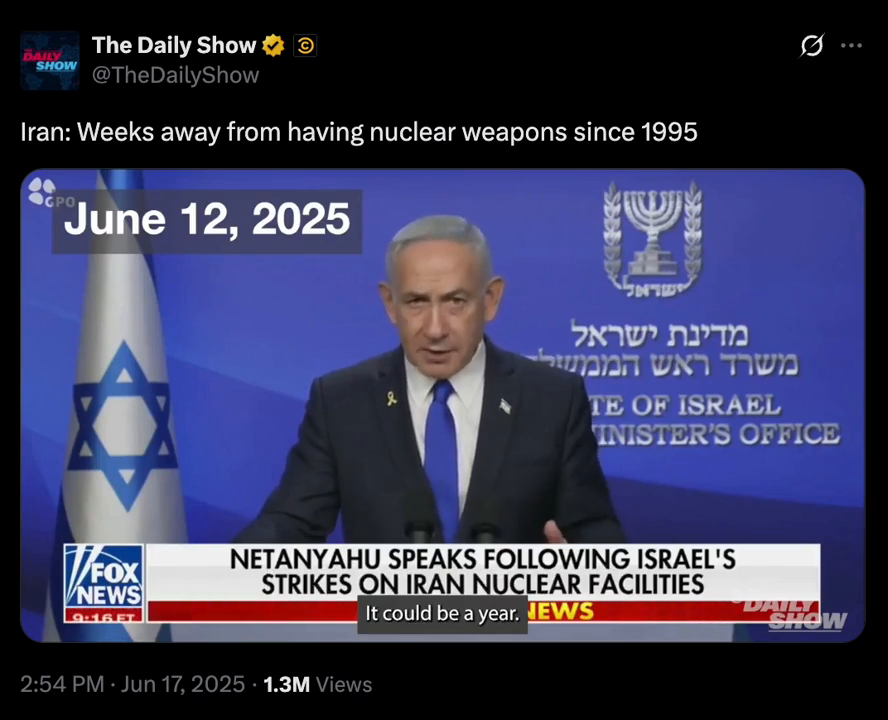The image size is (888, 720).
Task: Click the 2:54 PM Jun 17, 2025 timestamp
Action: [133, 684]
